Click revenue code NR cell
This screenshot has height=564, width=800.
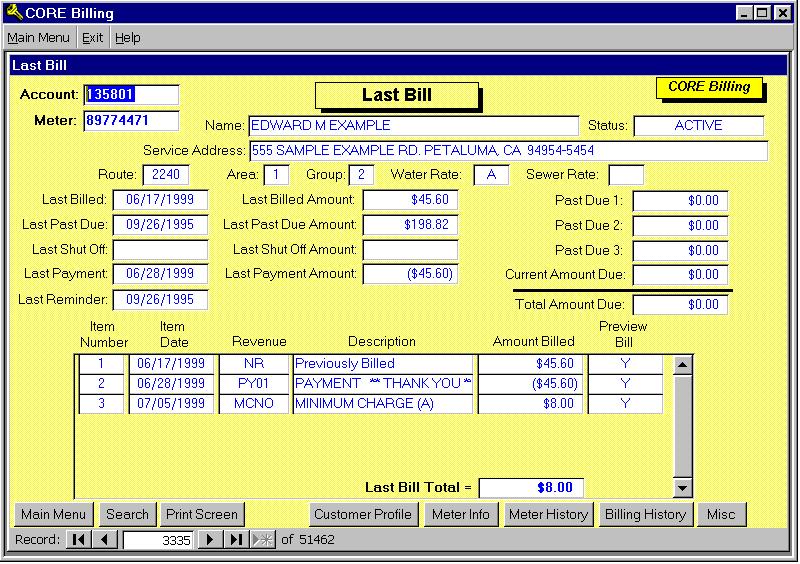tap(254, 363)
